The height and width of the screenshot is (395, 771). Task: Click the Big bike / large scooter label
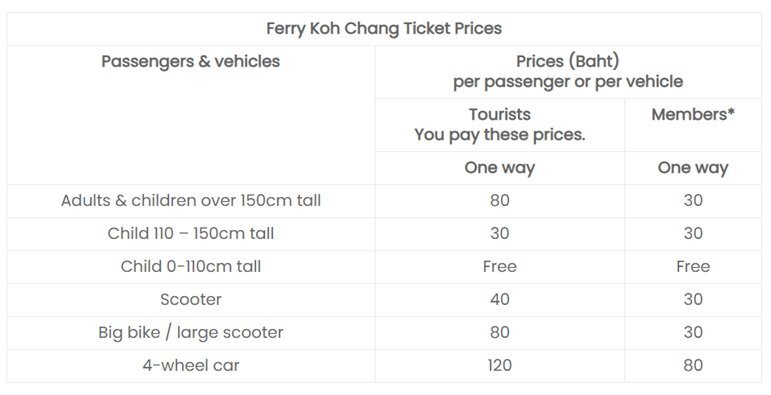click(191, 333)
